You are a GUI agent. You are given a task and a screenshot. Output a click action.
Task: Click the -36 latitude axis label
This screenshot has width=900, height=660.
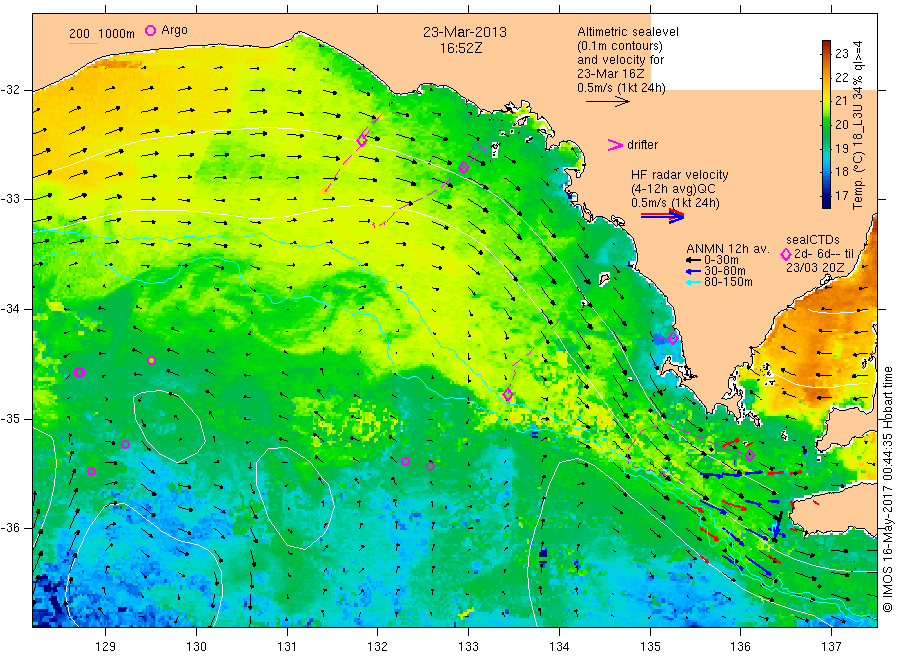10,528
